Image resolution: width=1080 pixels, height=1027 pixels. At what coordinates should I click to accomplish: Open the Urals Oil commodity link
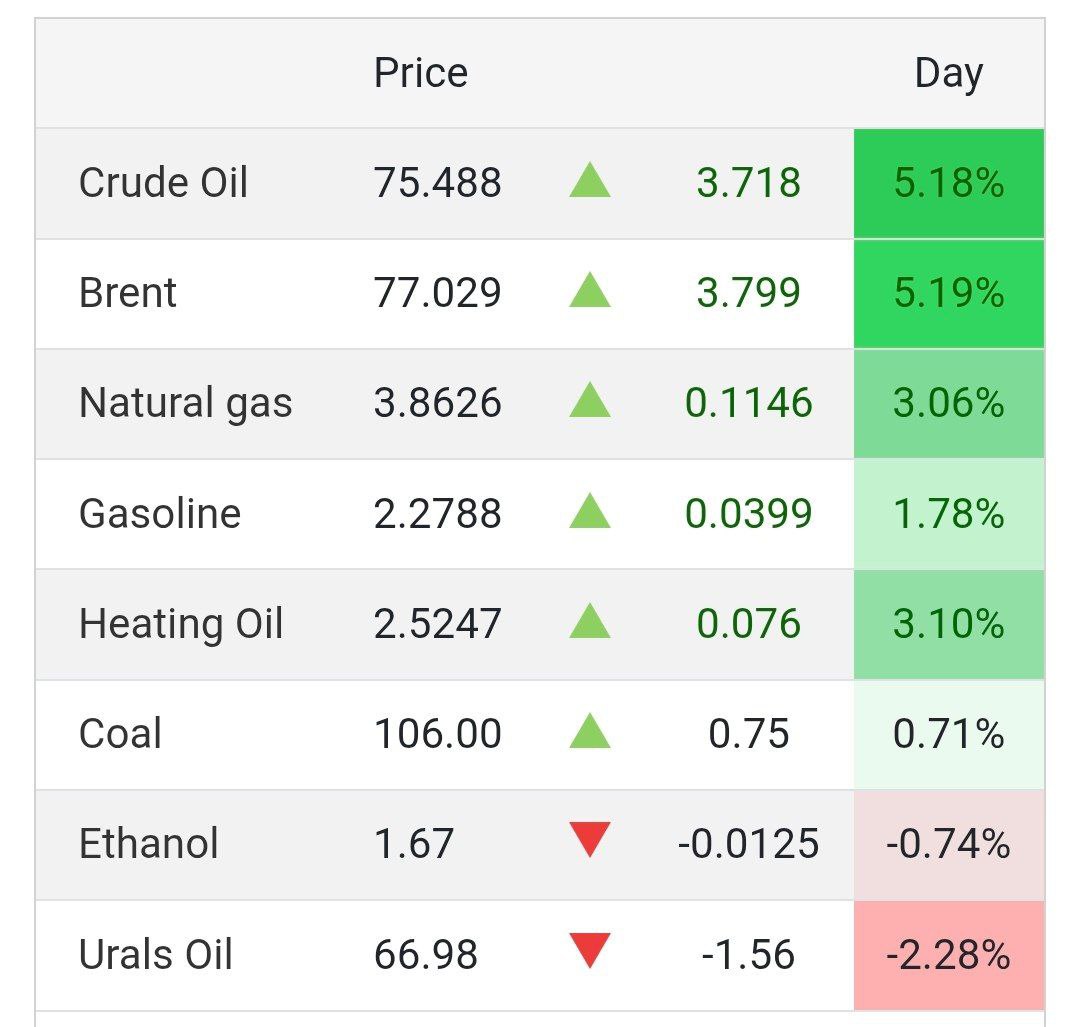coord(156,954)
